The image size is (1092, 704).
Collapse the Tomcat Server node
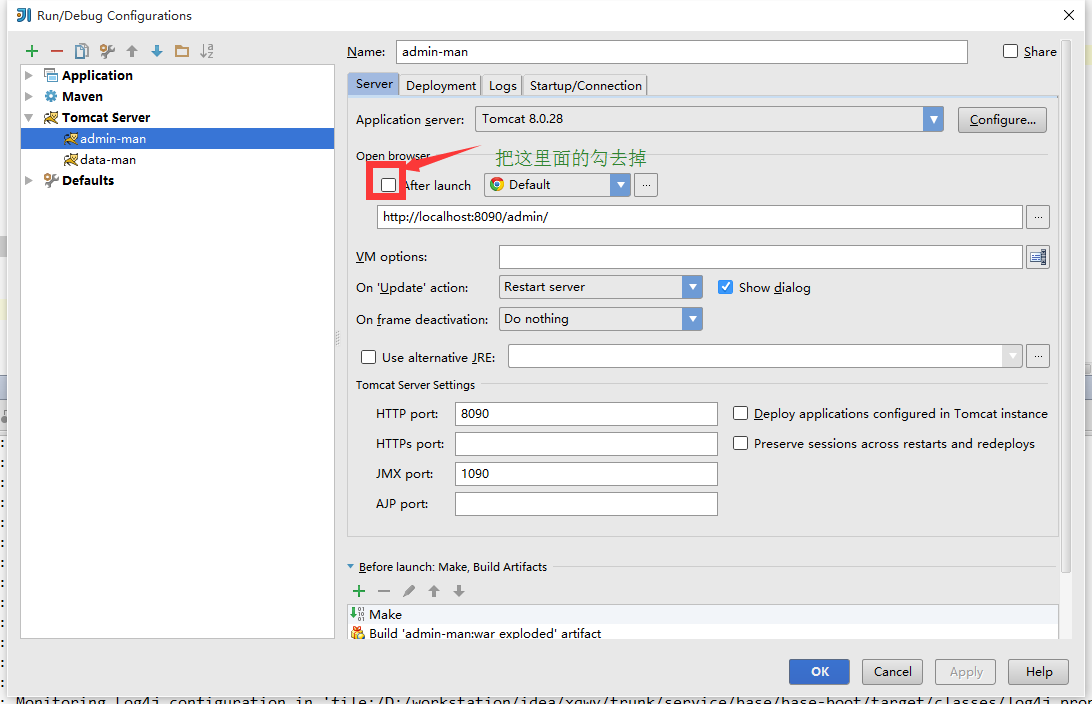(29, 118)
